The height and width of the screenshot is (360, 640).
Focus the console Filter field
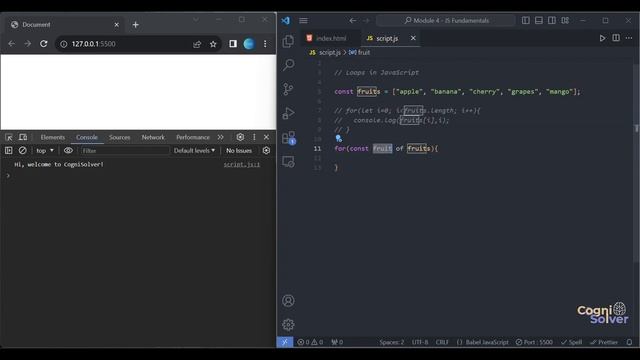124,151
